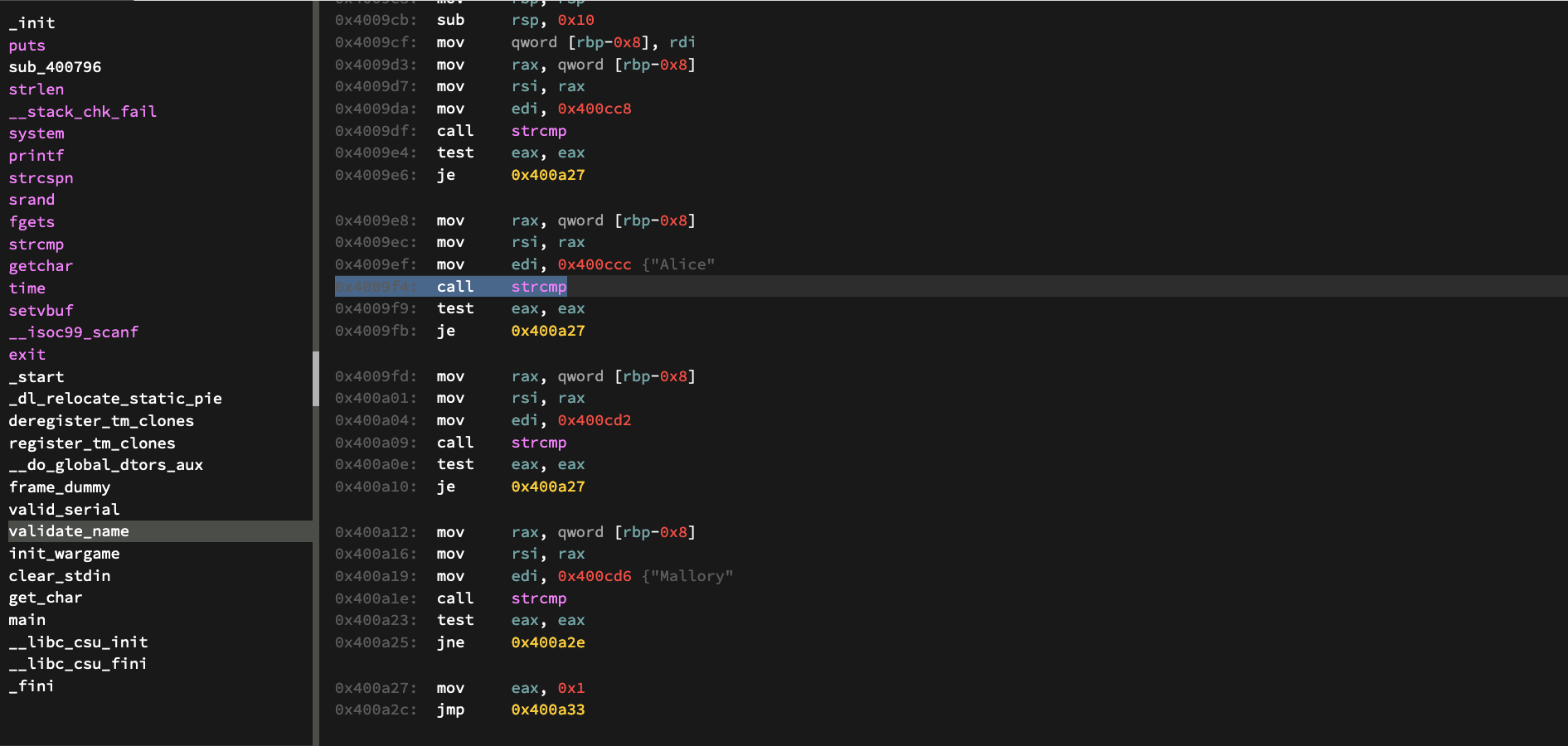The width and height of the screenshot is (1568, 746).
Task: Open frame_dummy in the function list
Action: [x=60, y=487]
